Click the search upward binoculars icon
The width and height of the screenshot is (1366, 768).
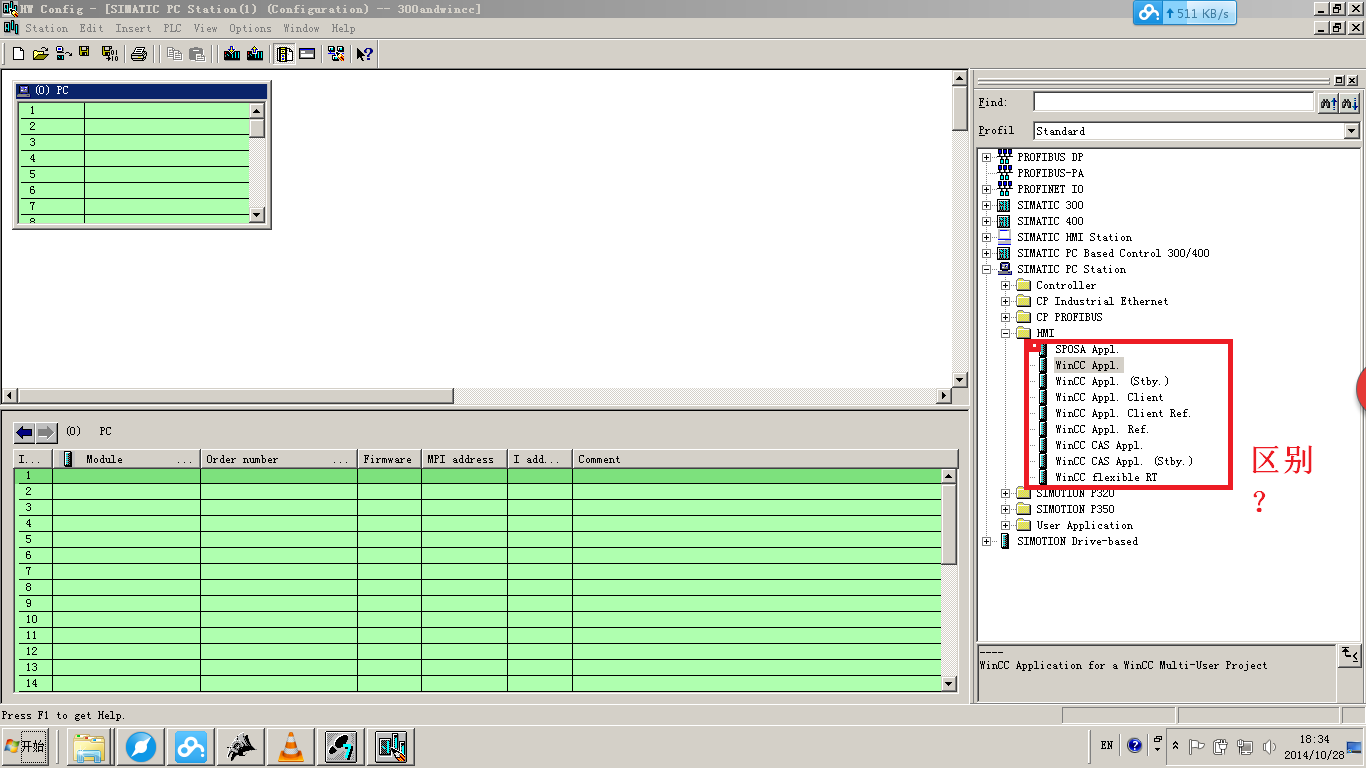[x=1328, y=102]
